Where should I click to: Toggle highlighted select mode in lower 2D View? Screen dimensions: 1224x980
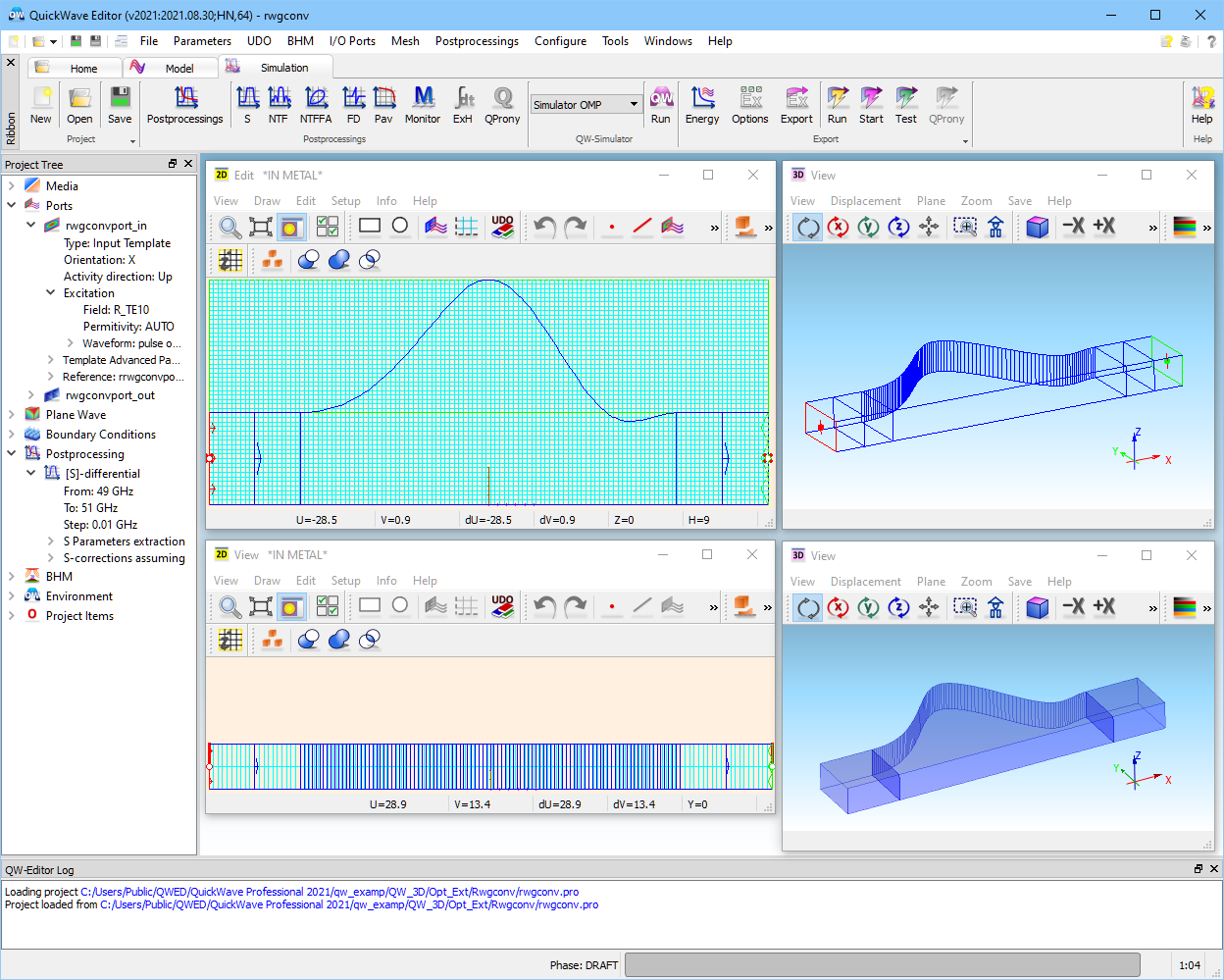click(290, 606)
